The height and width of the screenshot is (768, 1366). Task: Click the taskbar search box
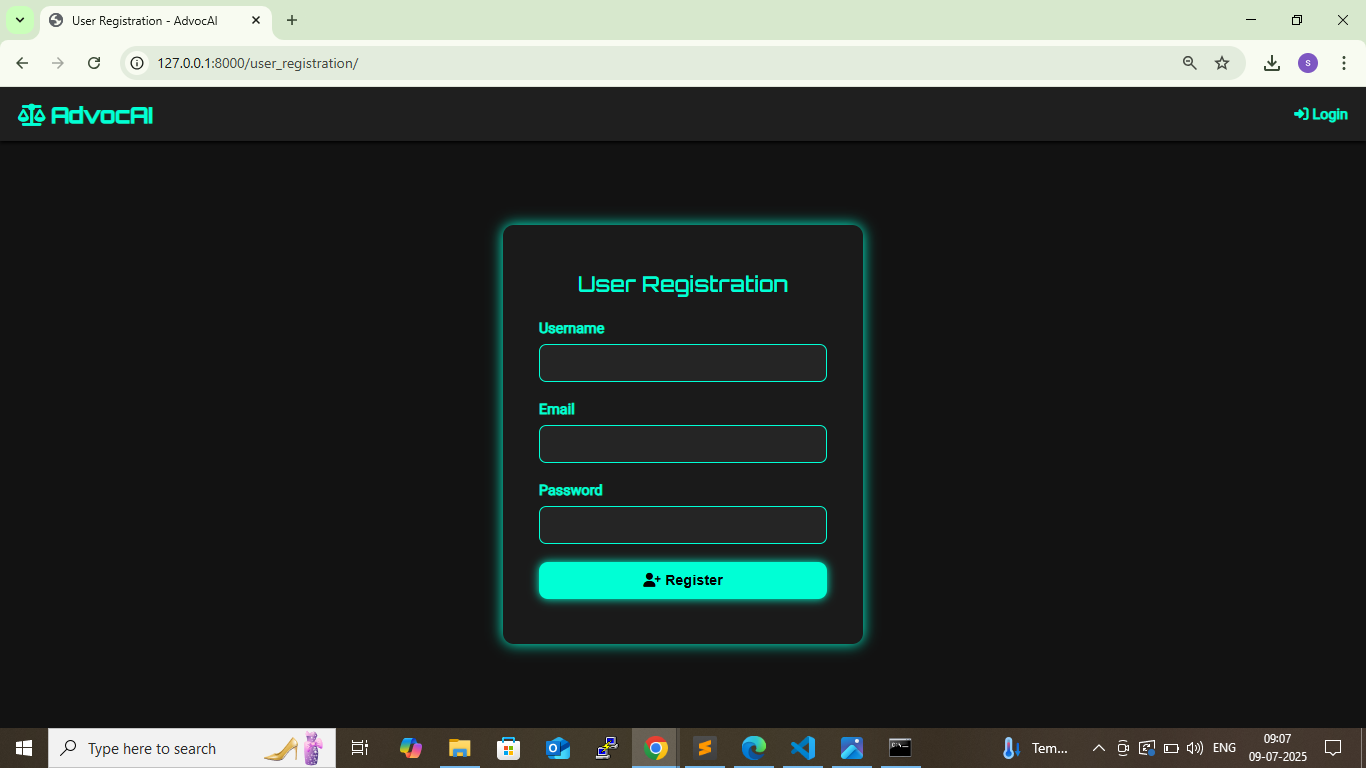[x=191, y=748]
